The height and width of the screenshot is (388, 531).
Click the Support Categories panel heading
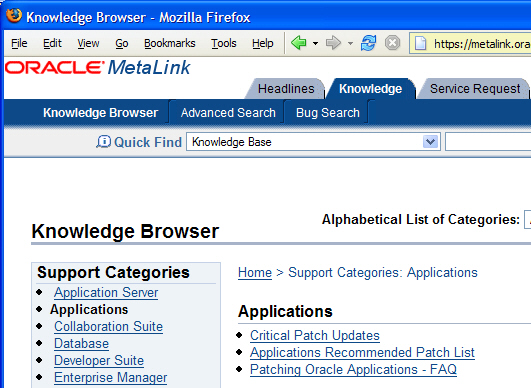[113, 272]
